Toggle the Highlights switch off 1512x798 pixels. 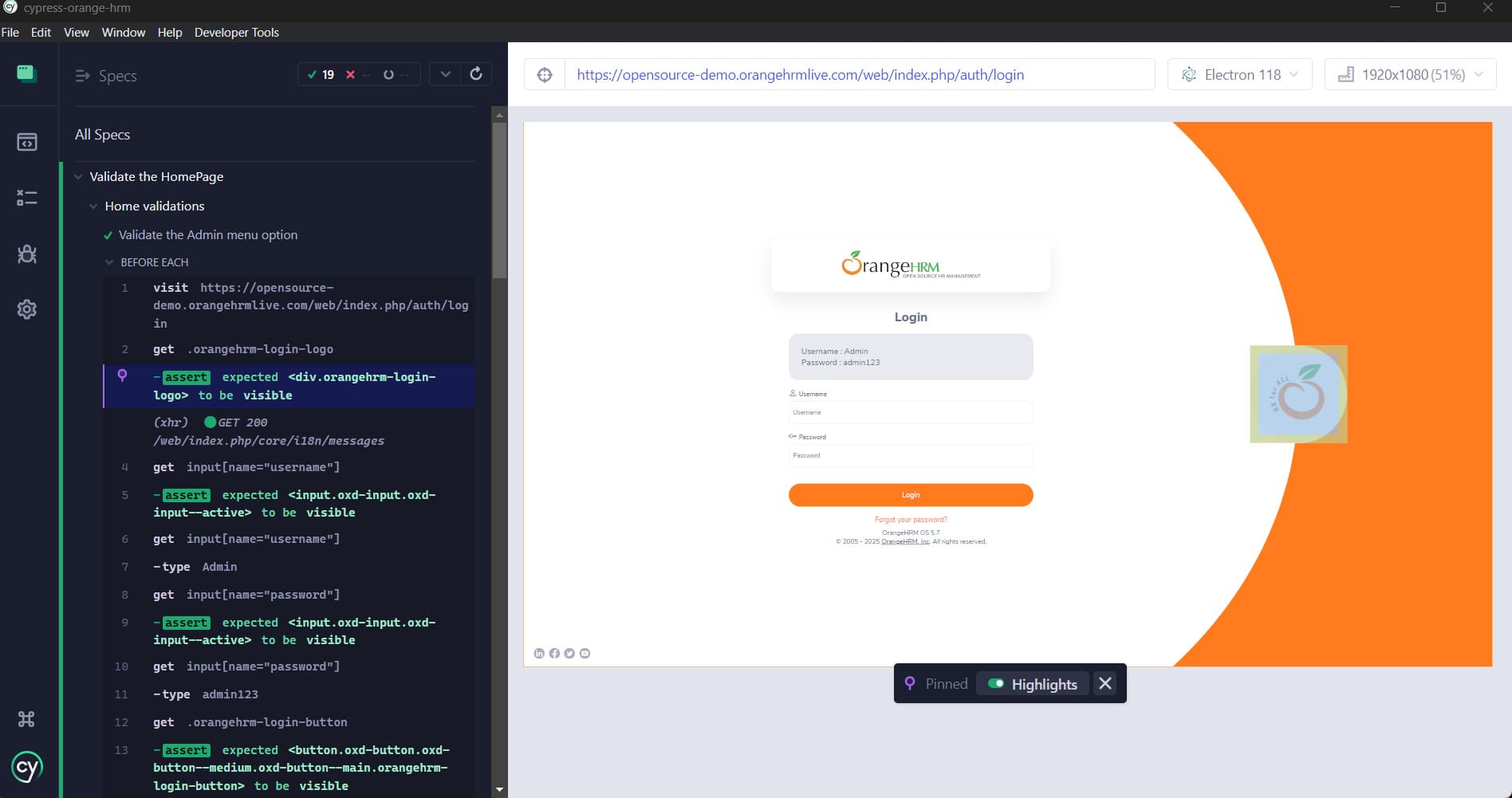(995, 683)
